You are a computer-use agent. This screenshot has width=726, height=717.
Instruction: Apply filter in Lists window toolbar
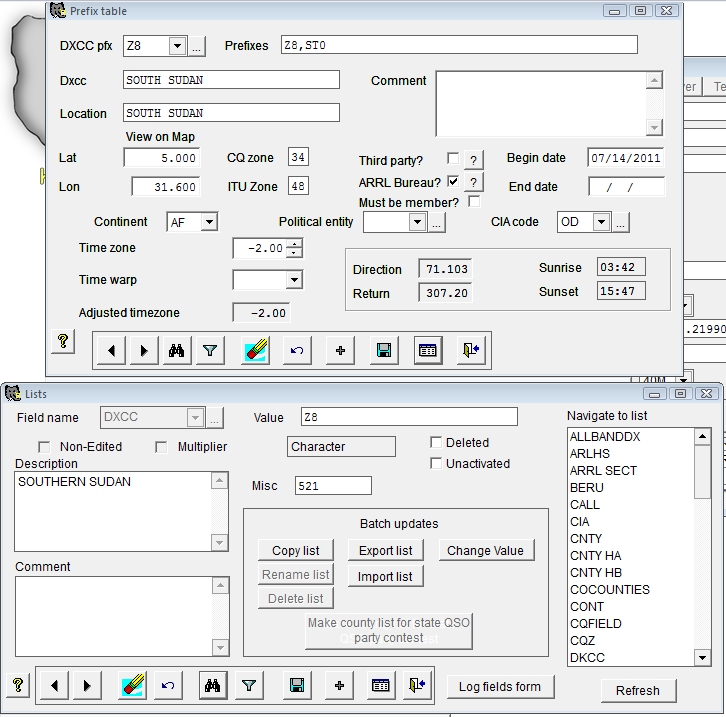point(249,686)
